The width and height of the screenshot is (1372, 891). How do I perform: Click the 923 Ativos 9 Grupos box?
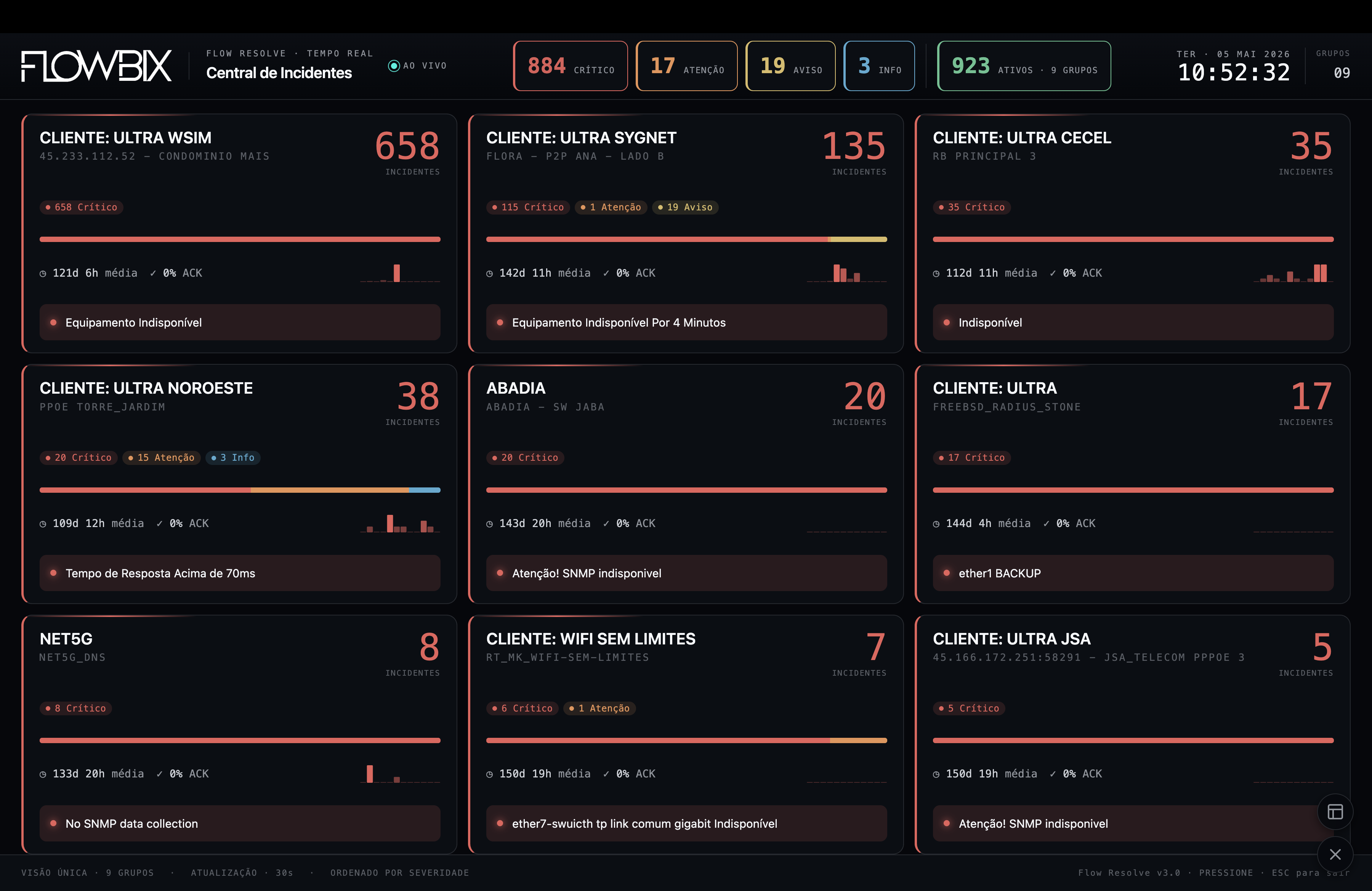coord(1024,66)
